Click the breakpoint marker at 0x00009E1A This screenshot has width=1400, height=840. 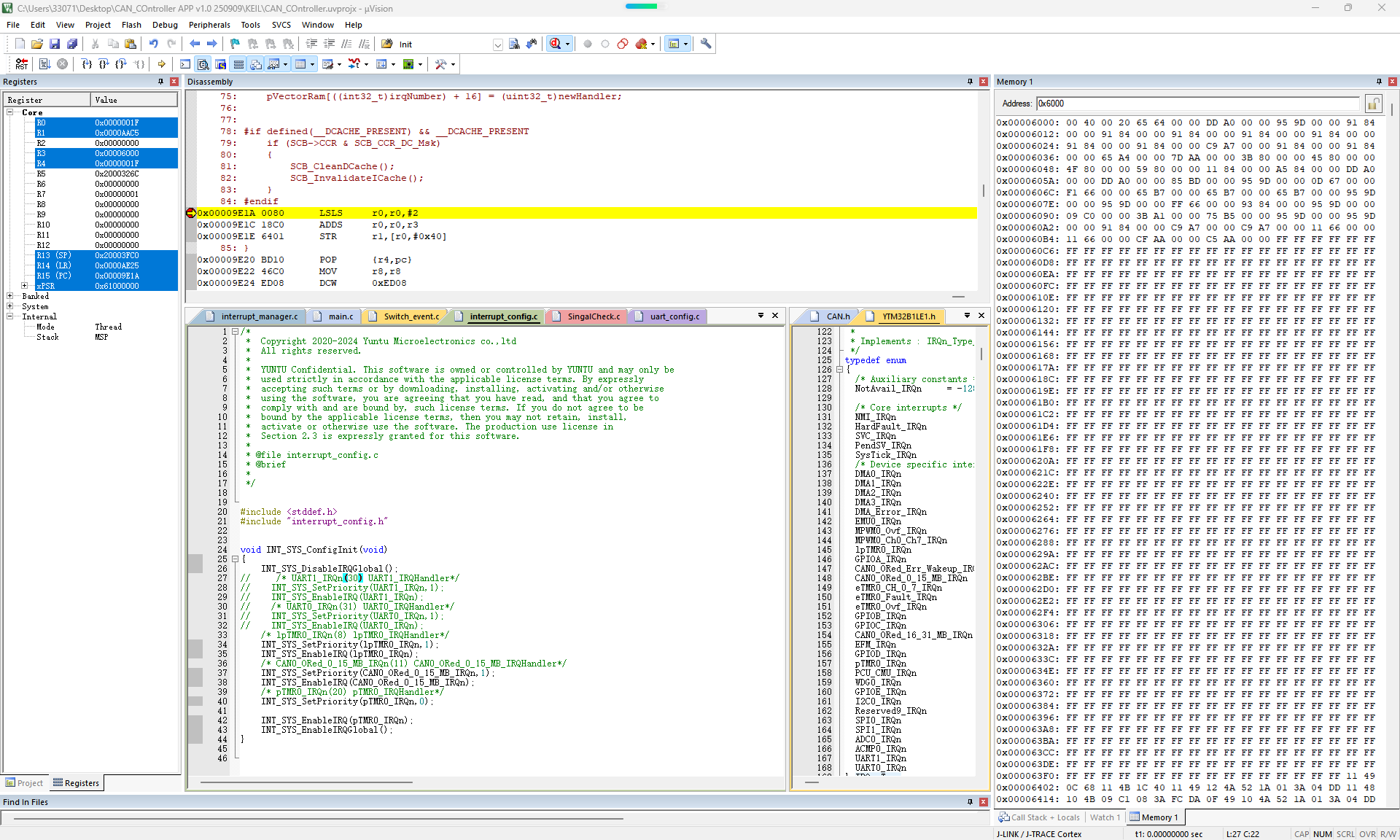coord(191,213)
